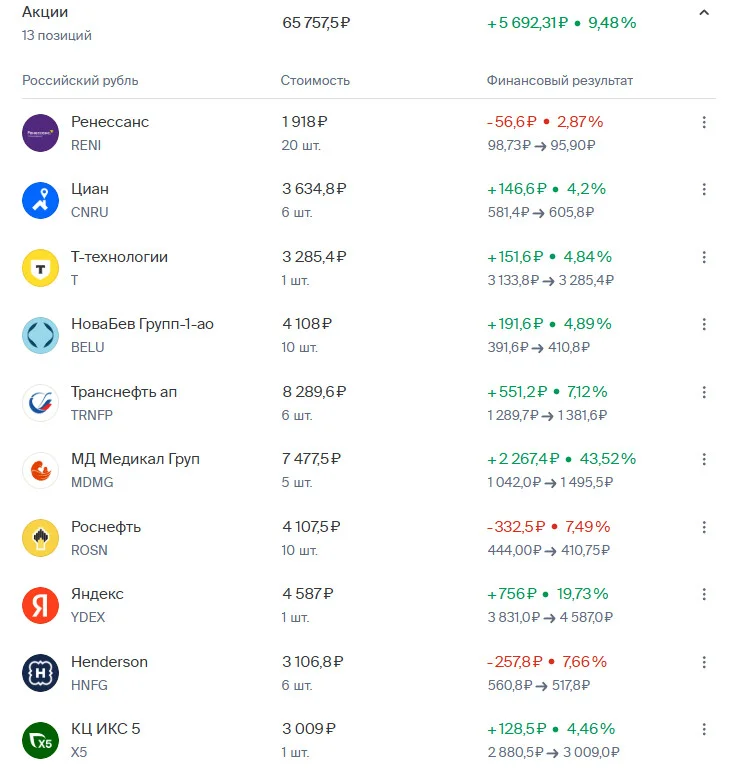Click the НоваБев Групп logo icon

coord(40,335)
